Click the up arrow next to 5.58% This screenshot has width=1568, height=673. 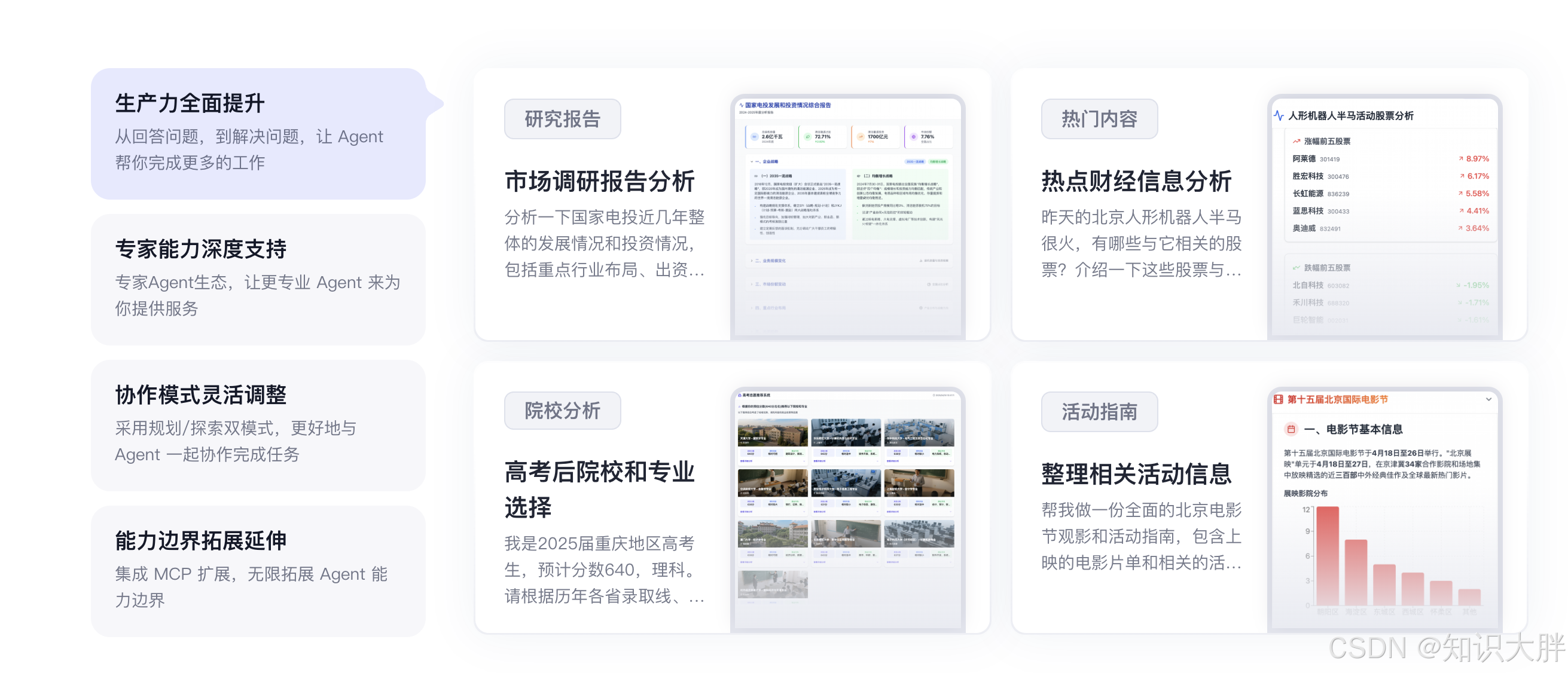click(x=1461, y=194)
